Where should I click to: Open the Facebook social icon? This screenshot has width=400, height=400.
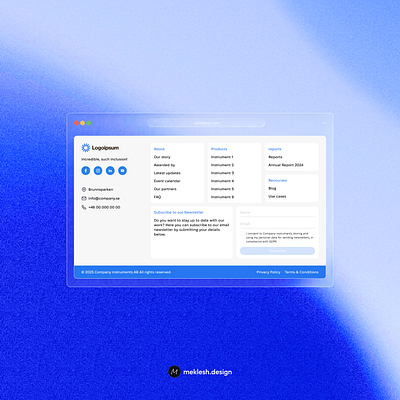(x=86, y=171)
